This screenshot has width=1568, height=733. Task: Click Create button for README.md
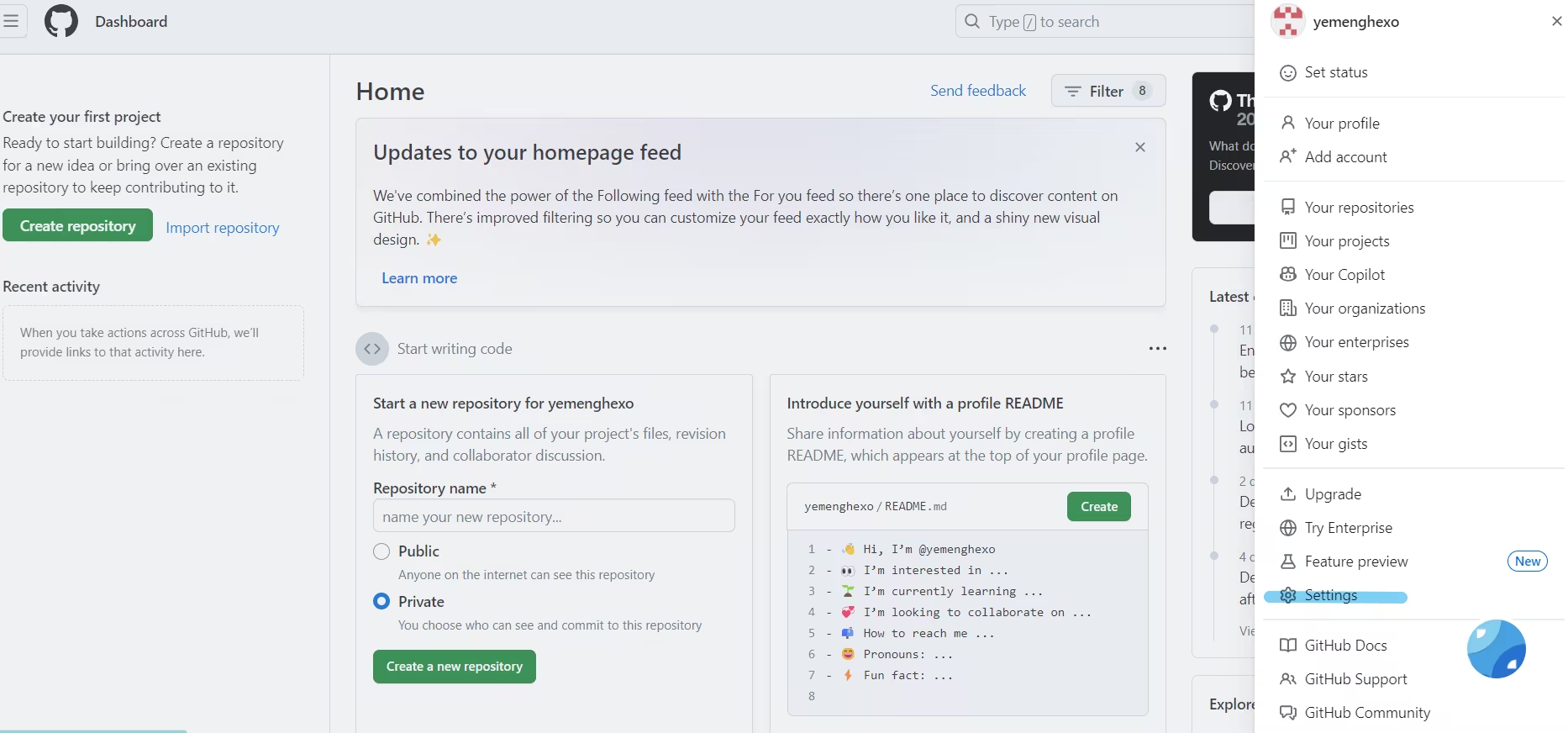click(1098, 507)
